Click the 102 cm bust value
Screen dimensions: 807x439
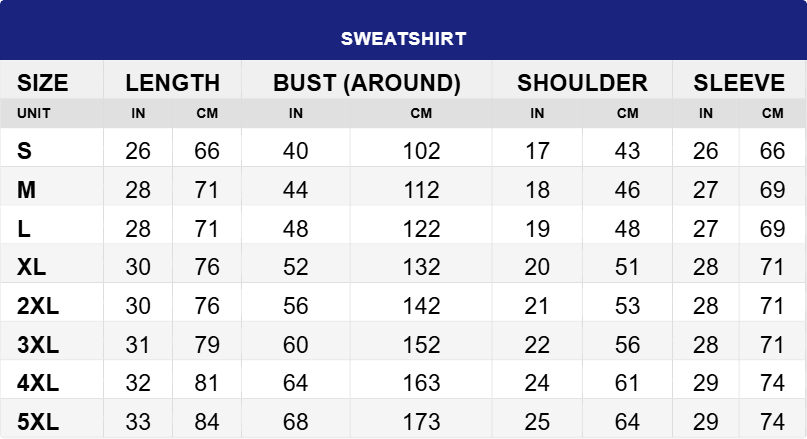point(421,151)
